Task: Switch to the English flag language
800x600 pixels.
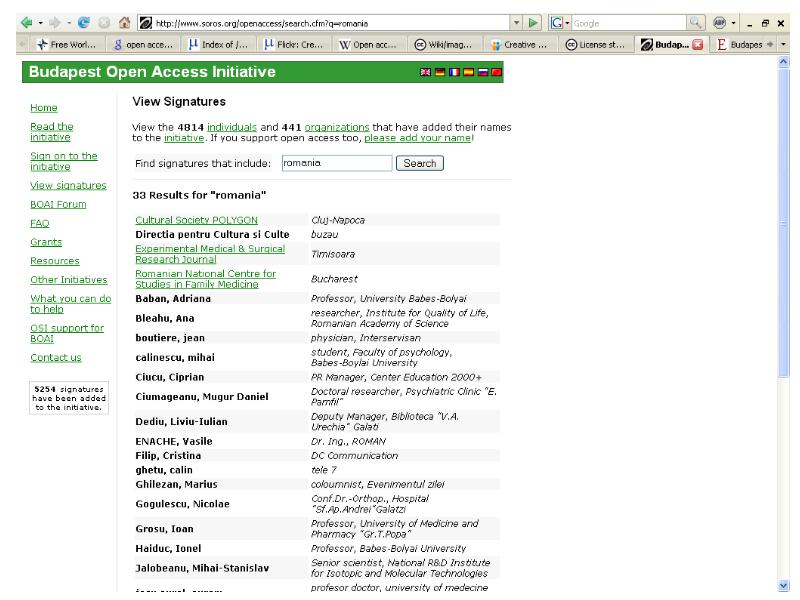Action: pyautogui.click(x=425, y=72)
